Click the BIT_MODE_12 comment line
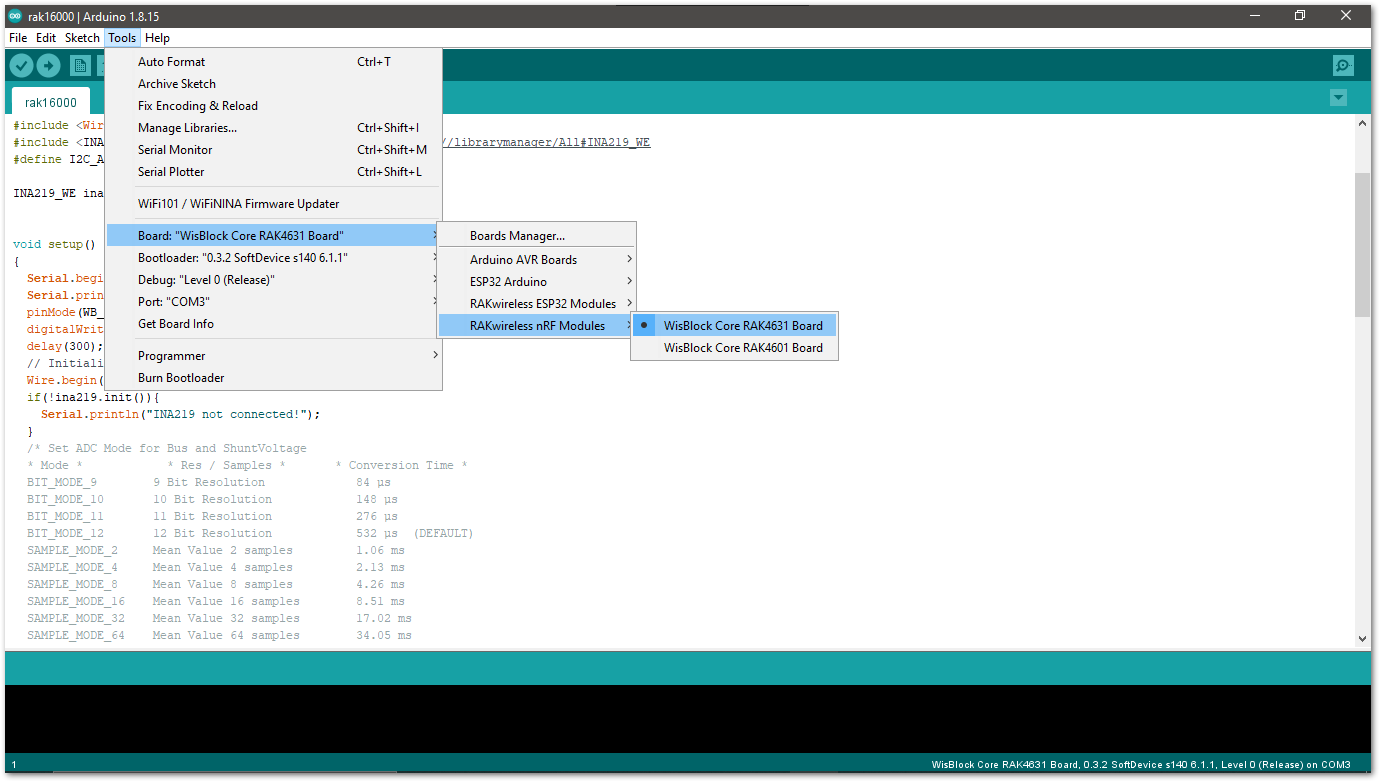The image size is (1380, 782). pos(250,533)
